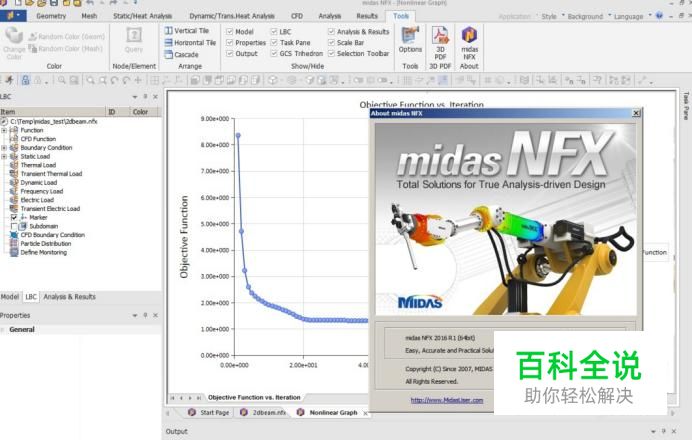The width and height of the screenshot is (692, 440).
Task: Collapse the General properties group
Action: click(3, 330)
